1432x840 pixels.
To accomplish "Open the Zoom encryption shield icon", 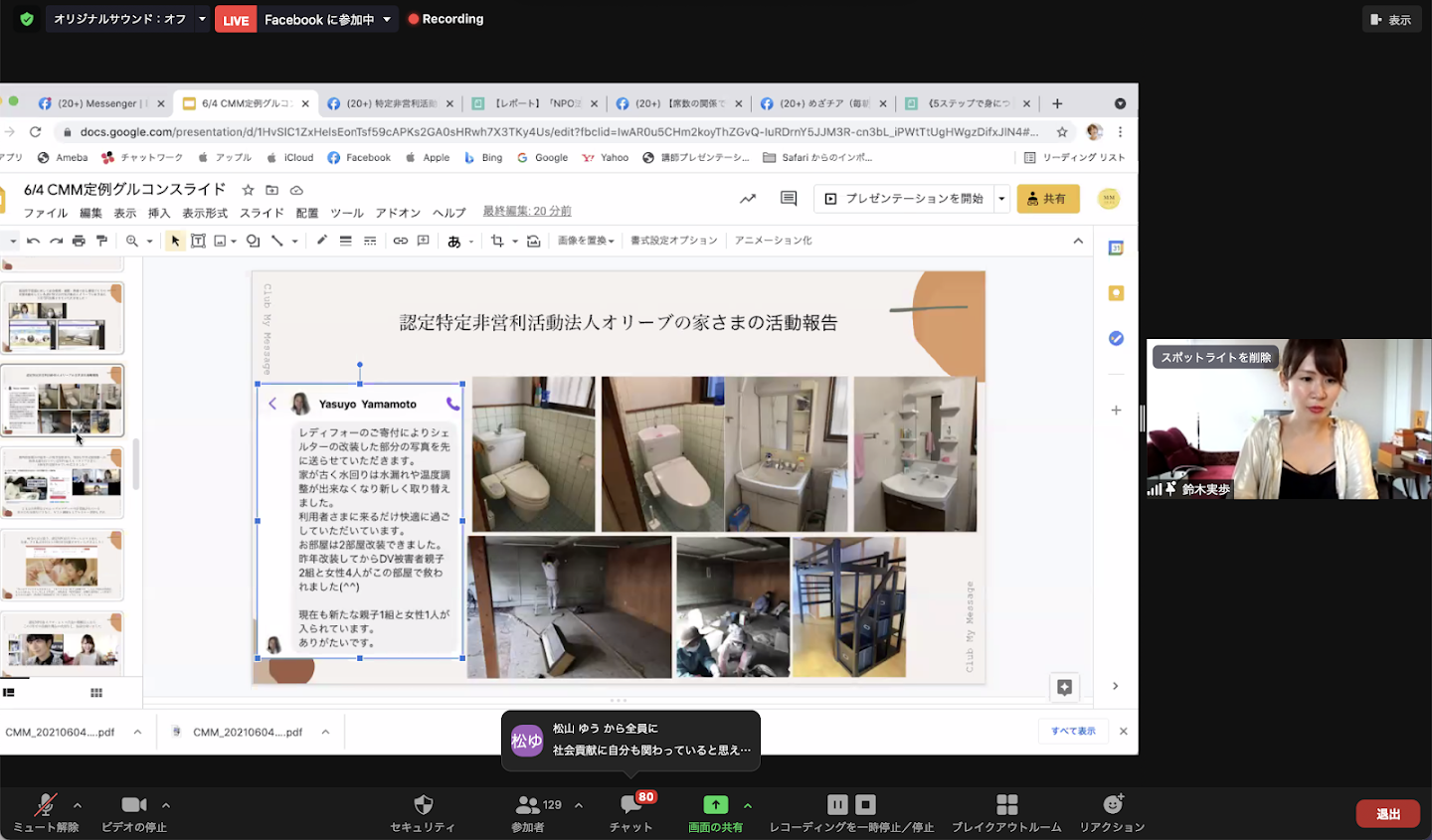I will click(27, 19).
